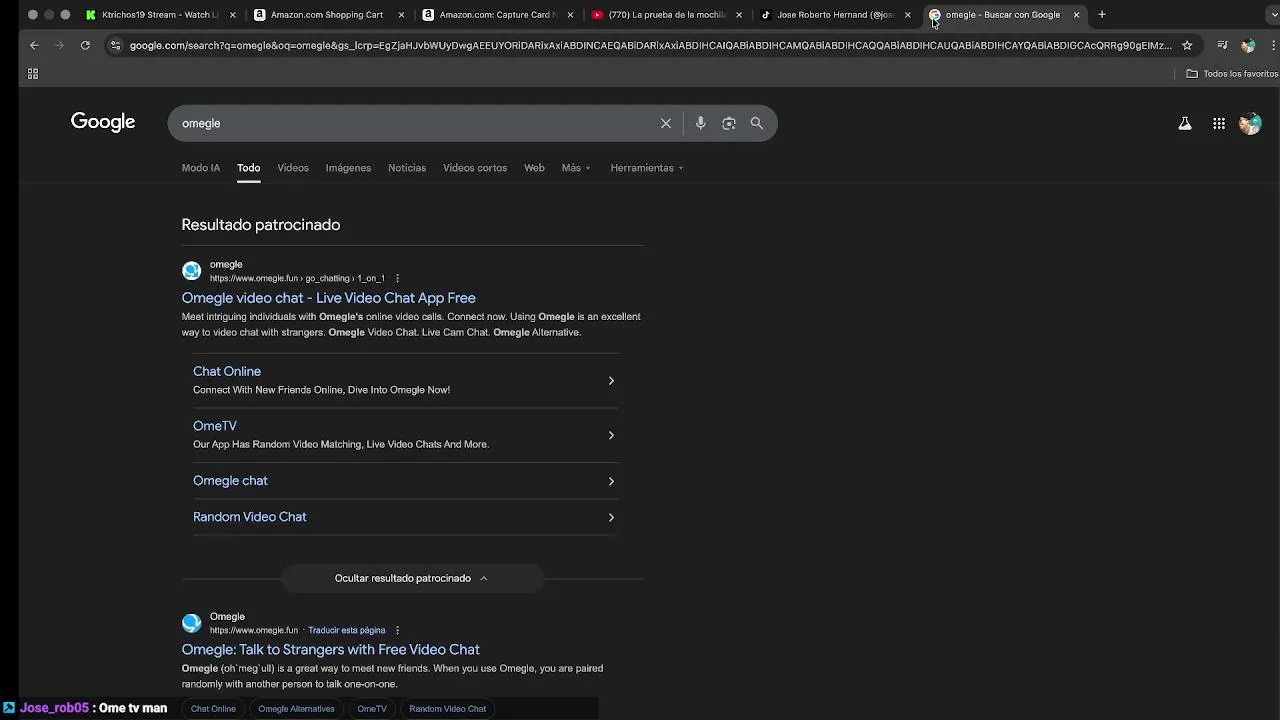Image resolution: width=1280 pixels, height=720 pixels.
Task: Select the Modo IA search tab
Action: [x=201, y=168]
